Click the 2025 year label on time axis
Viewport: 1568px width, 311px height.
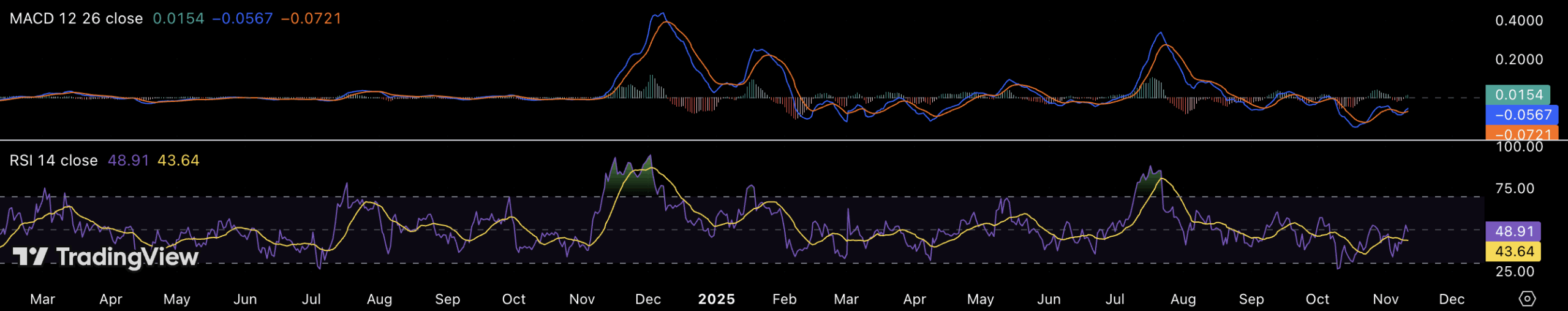click(717, 299)
